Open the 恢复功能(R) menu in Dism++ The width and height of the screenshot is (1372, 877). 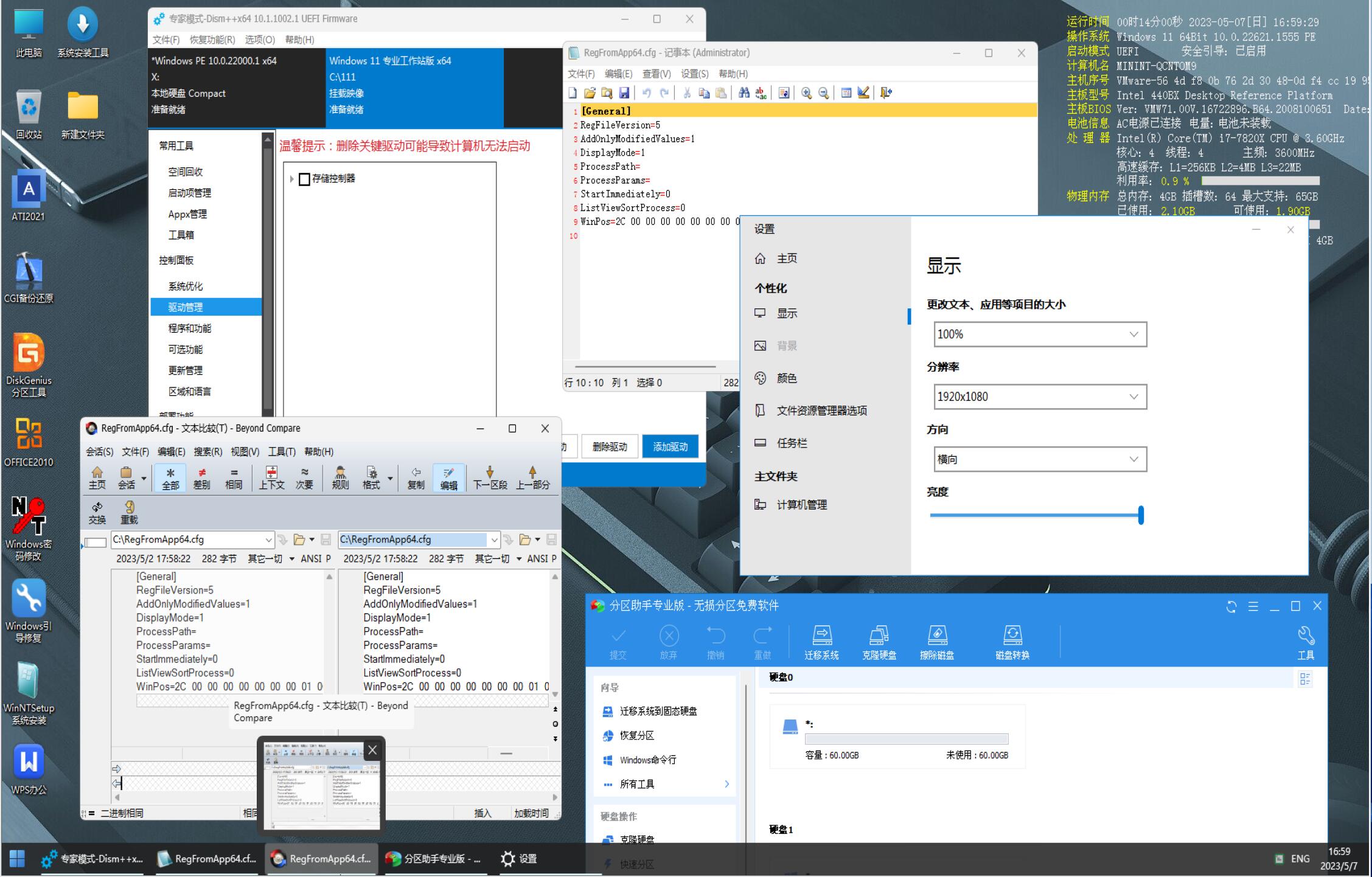[212, 40]
